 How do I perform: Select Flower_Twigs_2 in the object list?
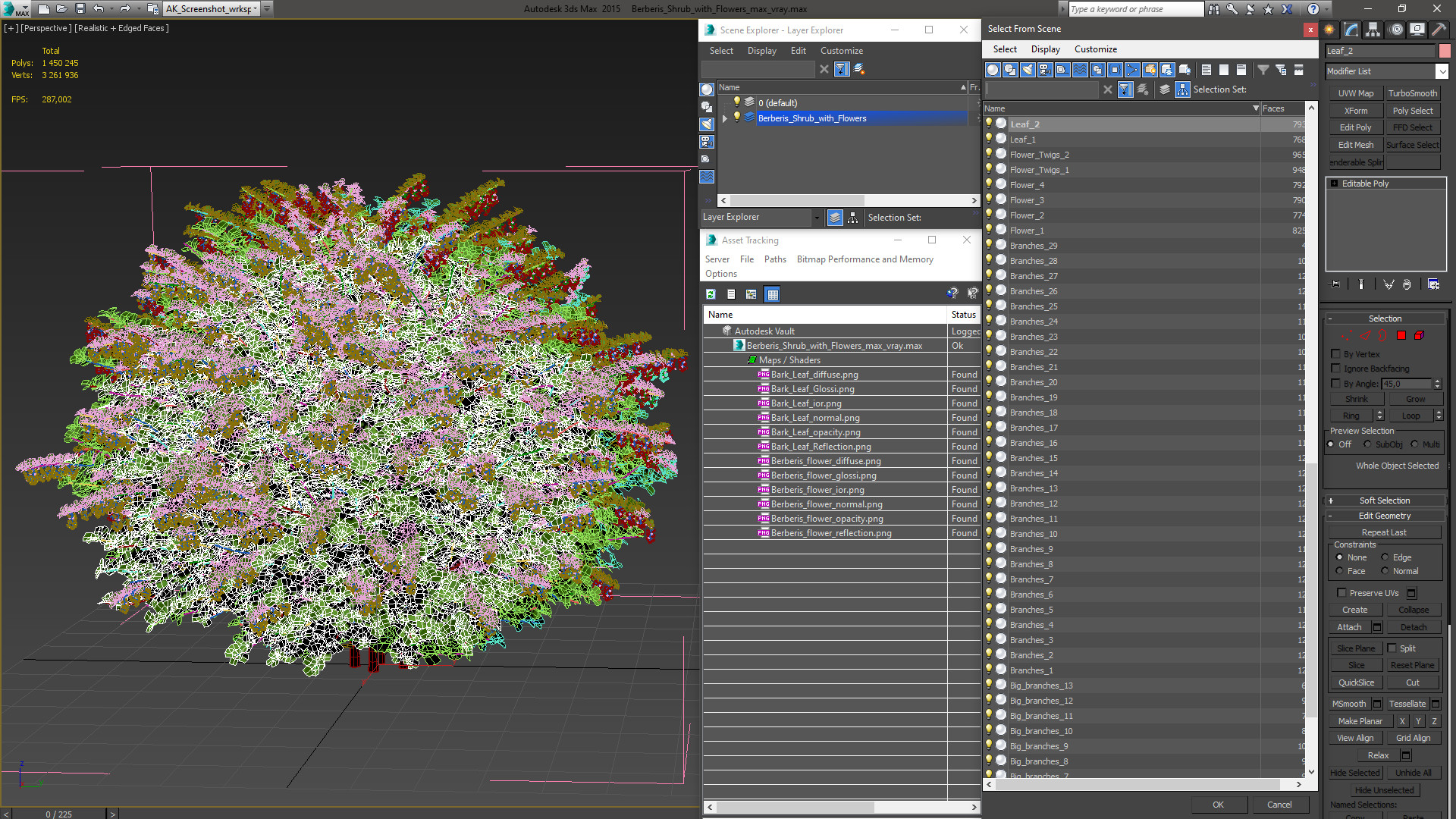[1039, 155]
